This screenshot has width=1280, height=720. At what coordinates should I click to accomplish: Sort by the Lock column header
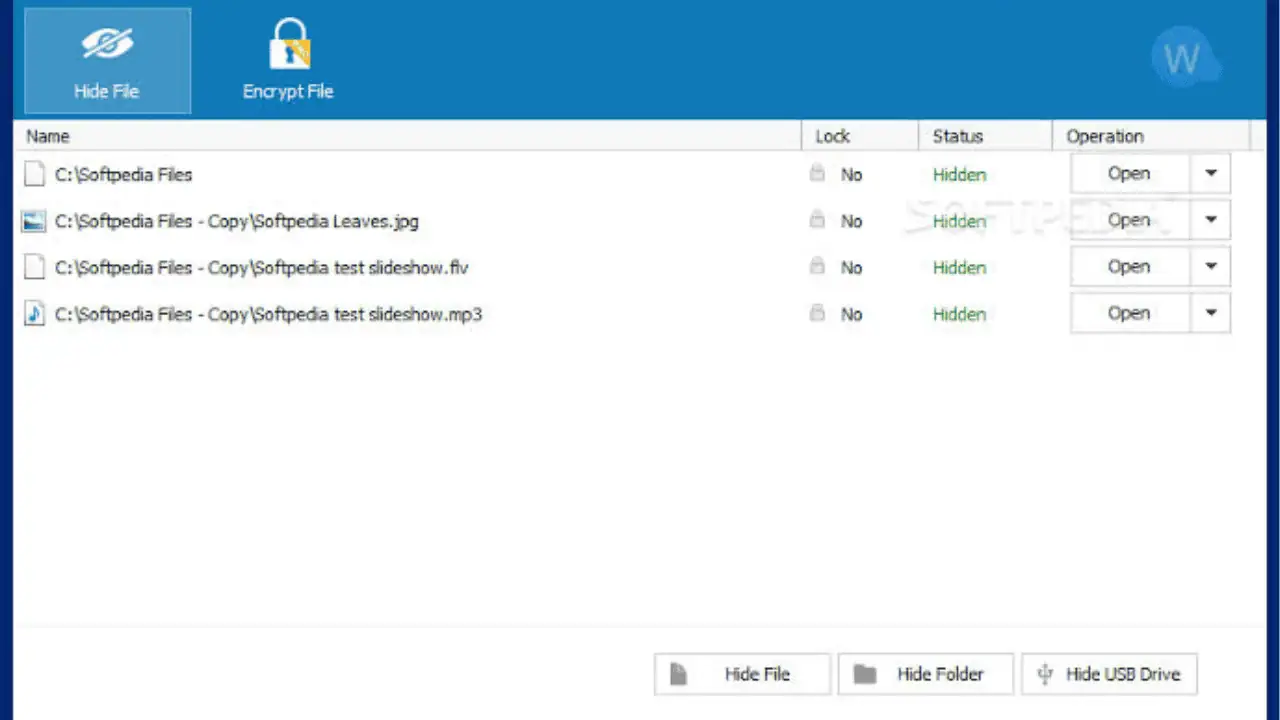click(x=860, y=136)
